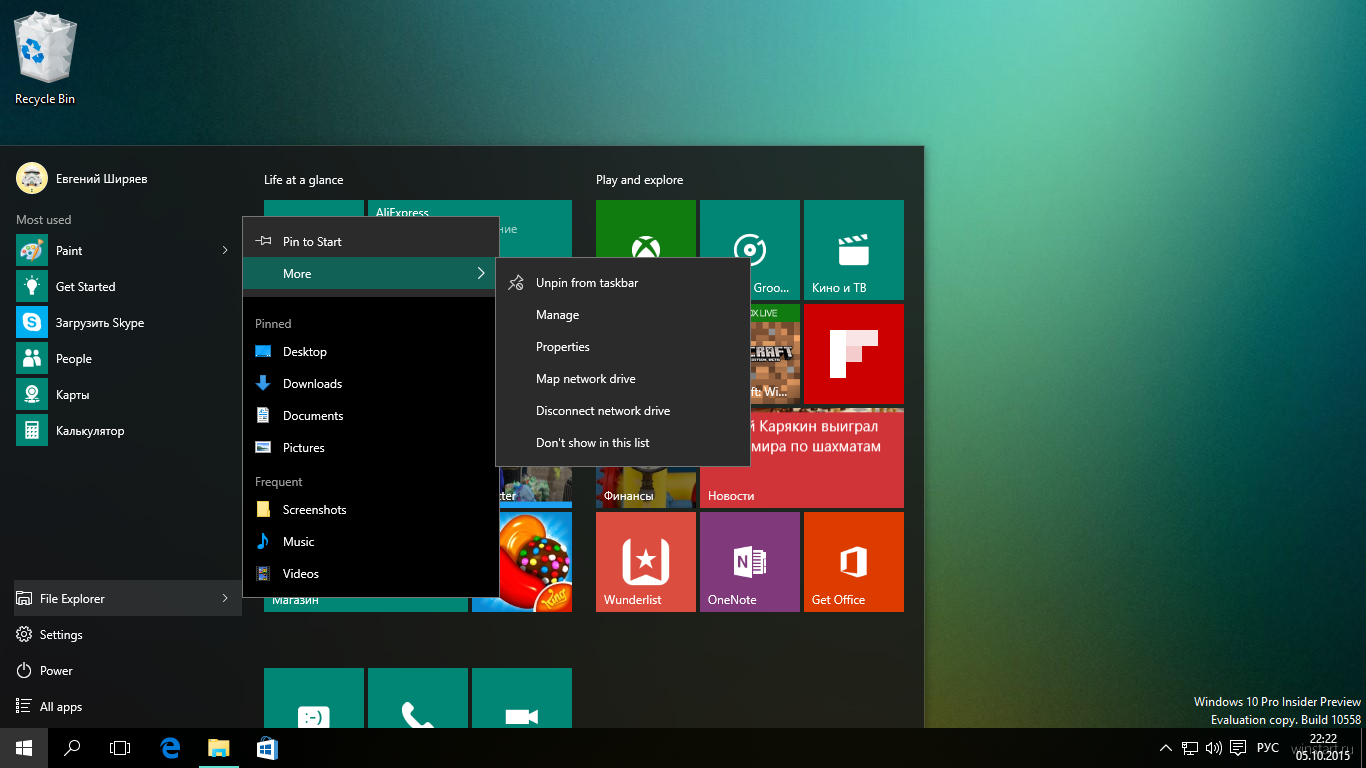This screenshot has width=1366, height=768.
Task: Open the Candy Crush tile
Action: point(535,562)
